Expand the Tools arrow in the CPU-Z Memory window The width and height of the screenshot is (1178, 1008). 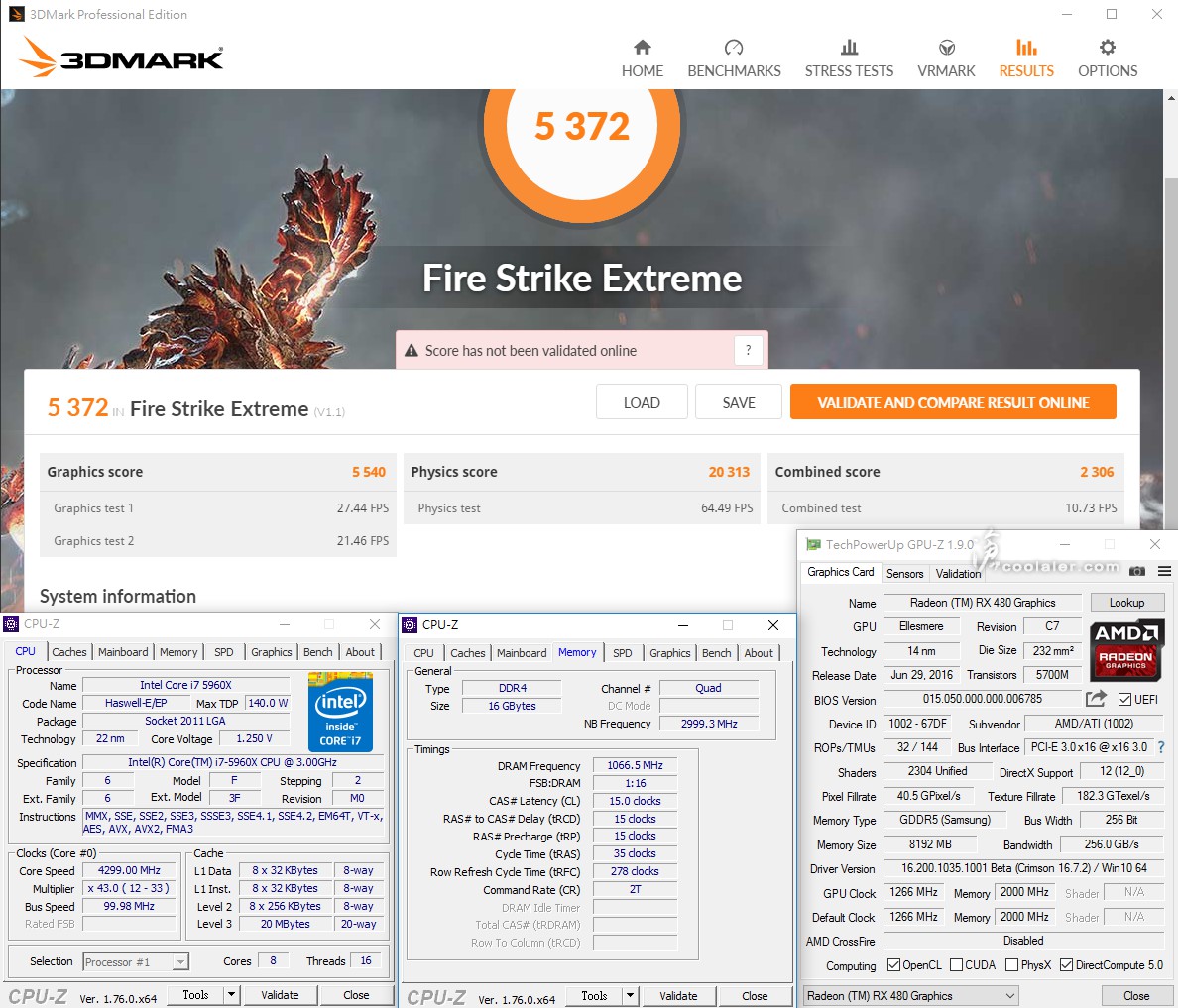631,996
